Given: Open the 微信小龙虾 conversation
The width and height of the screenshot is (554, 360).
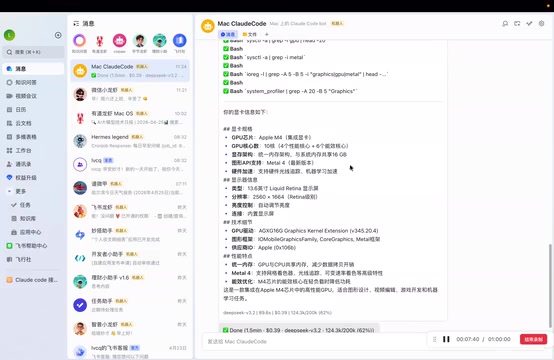Looking at the screenshot, I should click(x=130, y=94).
